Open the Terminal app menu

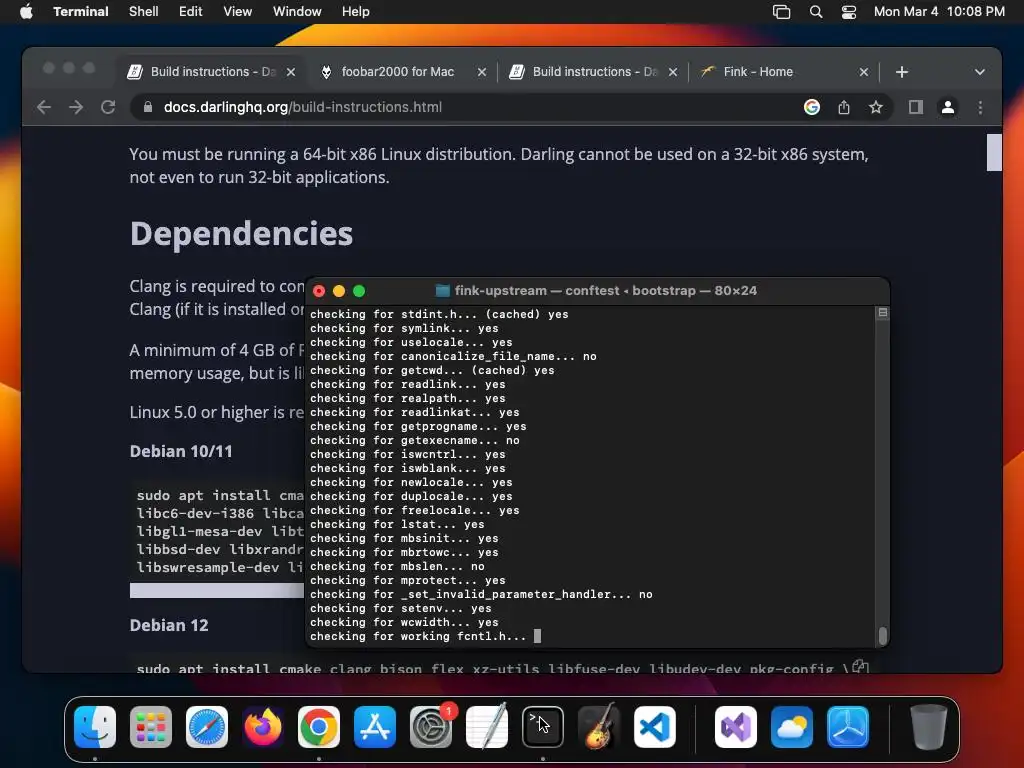coord(81,12)
